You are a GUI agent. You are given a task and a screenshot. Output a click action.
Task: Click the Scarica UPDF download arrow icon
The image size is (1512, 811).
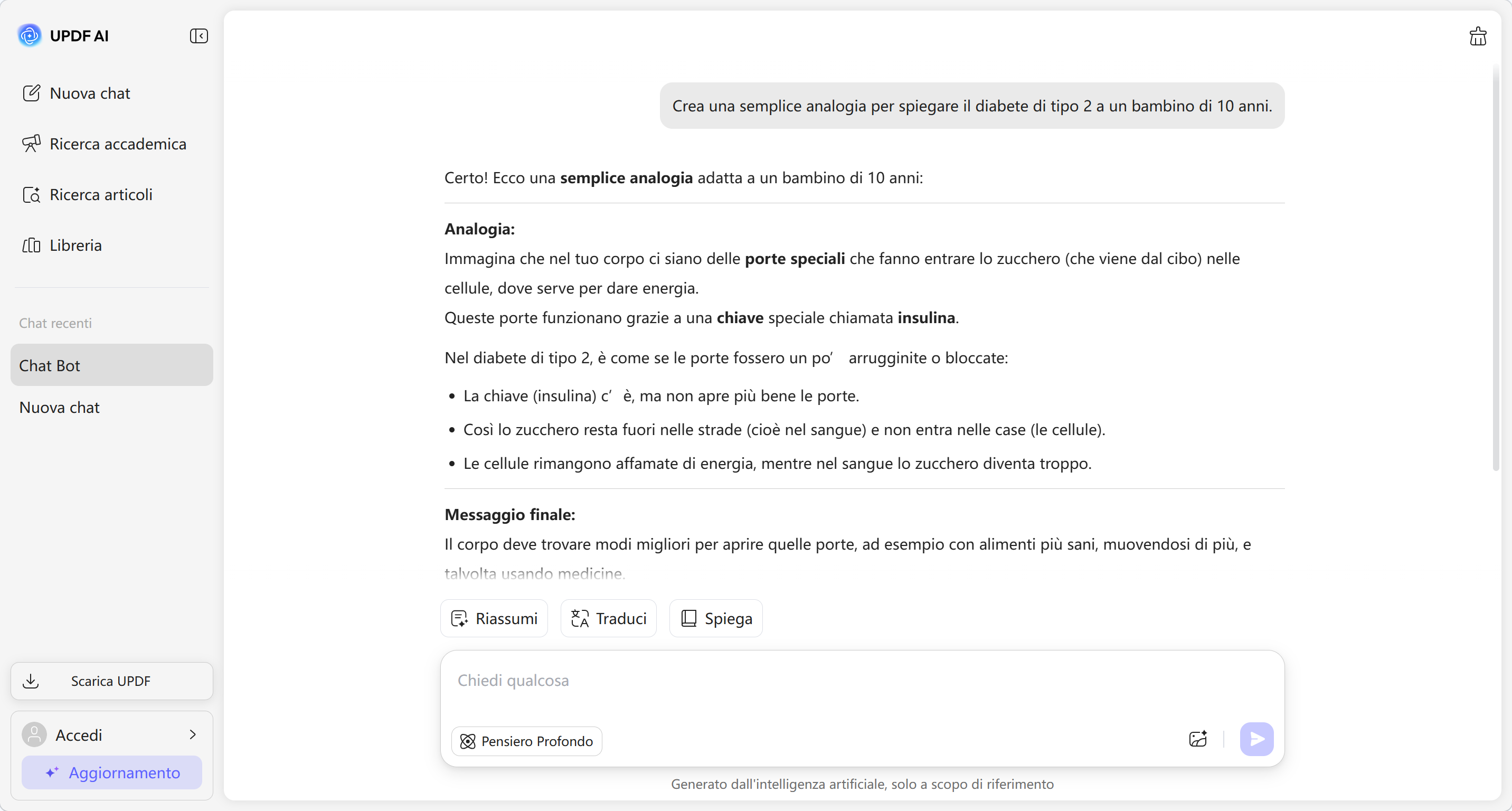31,681
